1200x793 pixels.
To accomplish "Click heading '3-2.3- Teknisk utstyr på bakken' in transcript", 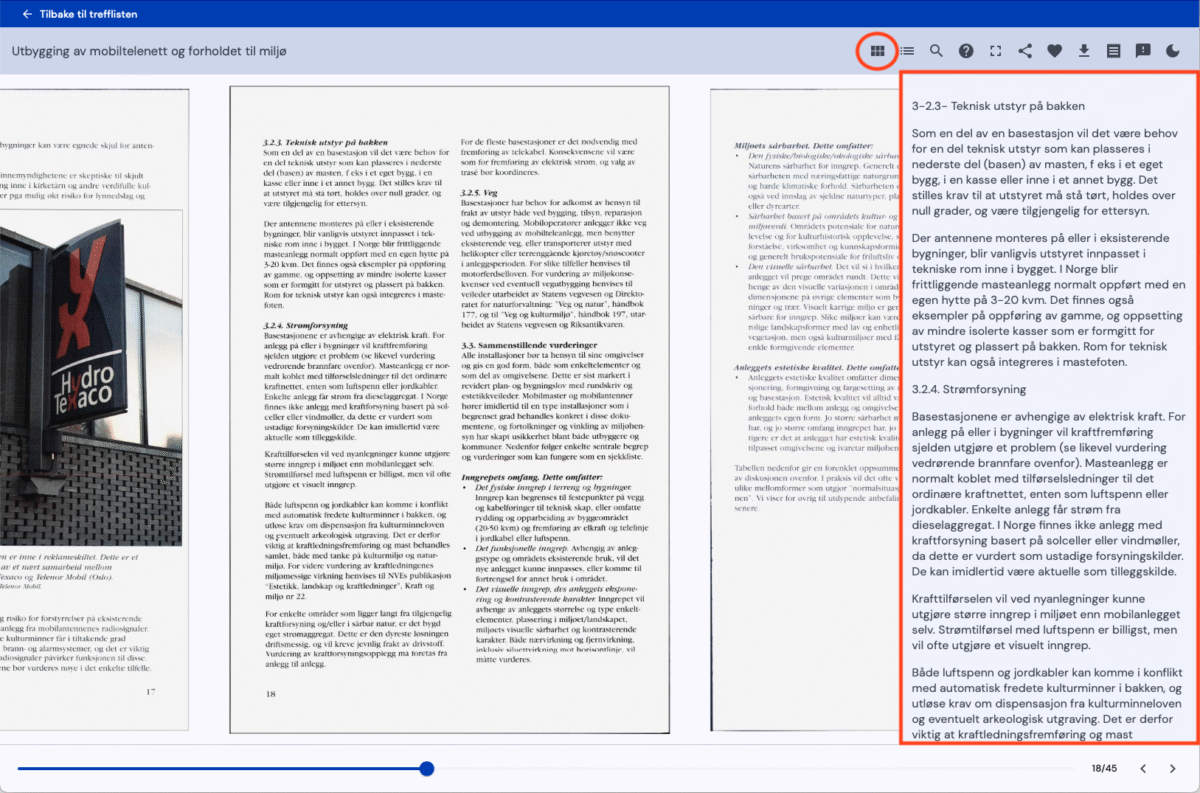I will (999, 105).
